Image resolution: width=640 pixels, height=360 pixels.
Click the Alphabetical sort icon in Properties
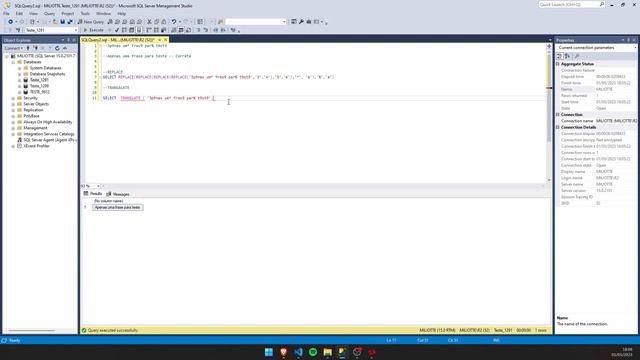click(x=567, y=56)
